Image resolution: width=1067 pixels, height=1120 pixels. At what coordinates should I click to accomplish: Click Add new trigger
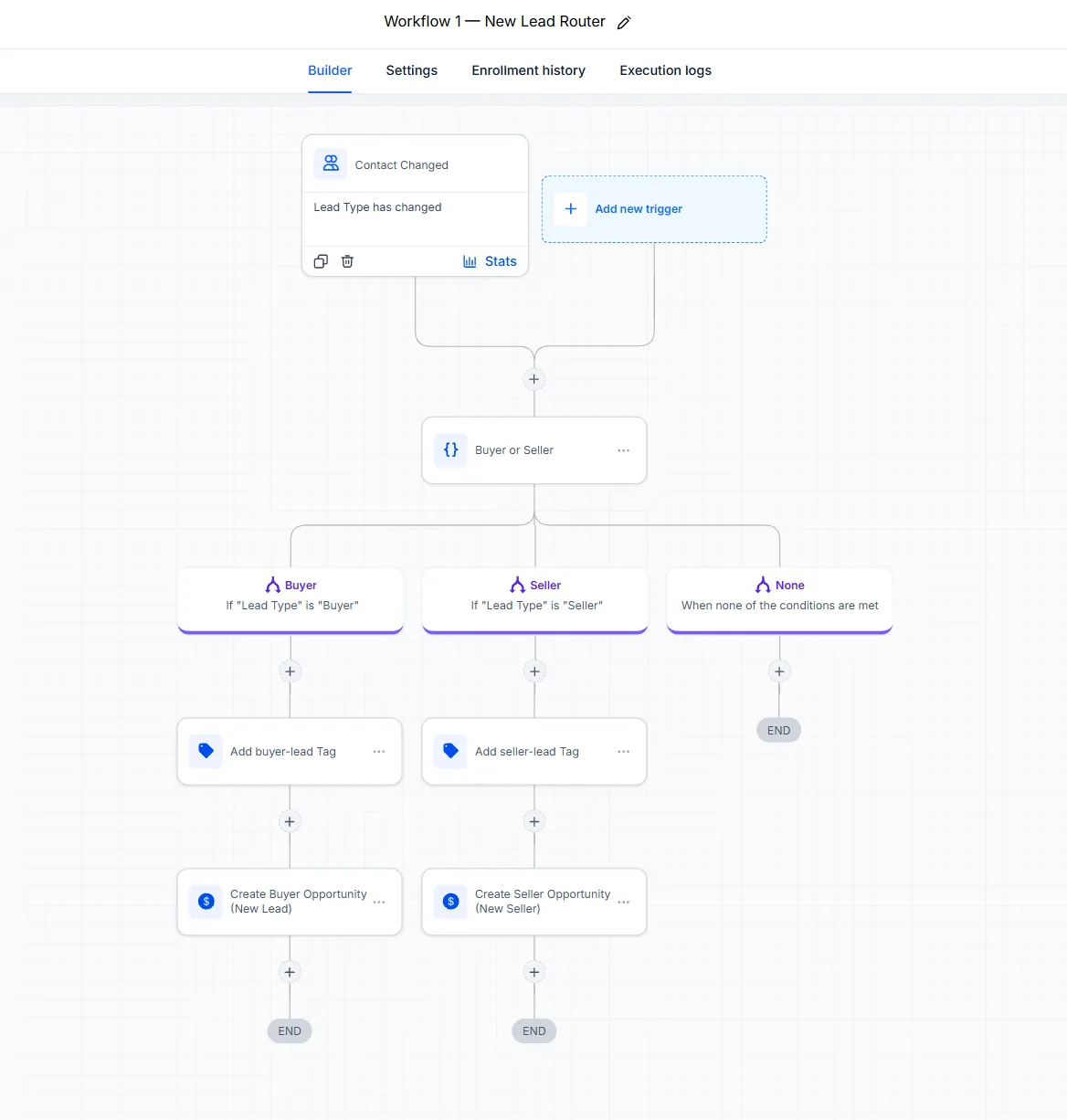click(654, 209)
